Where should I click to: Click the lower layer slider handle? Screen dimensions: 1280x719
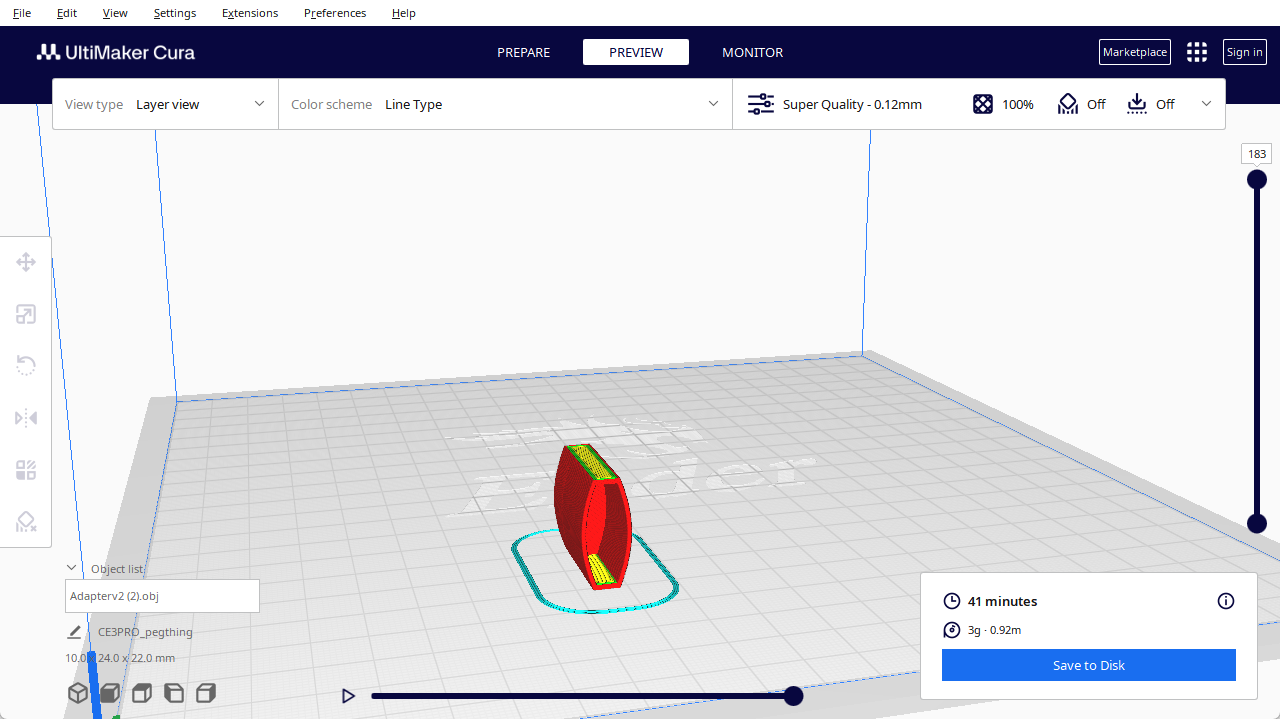(1257, 523)
